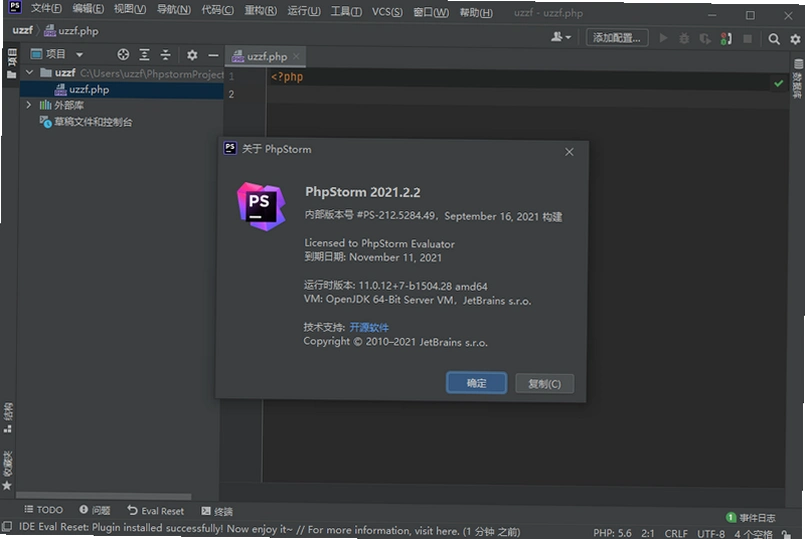Click the Run with Coverage icon

click(705, 38)
